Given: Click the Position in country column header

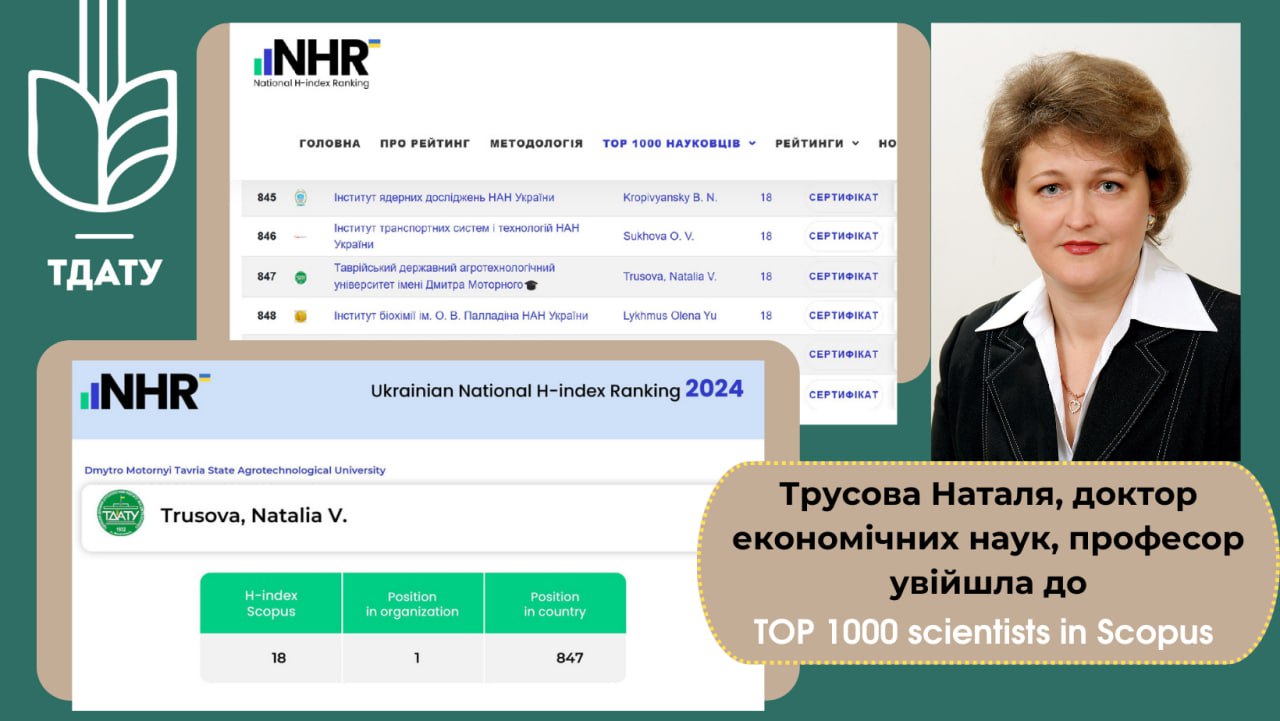Looking at the screenshot, I should (555, 603).
